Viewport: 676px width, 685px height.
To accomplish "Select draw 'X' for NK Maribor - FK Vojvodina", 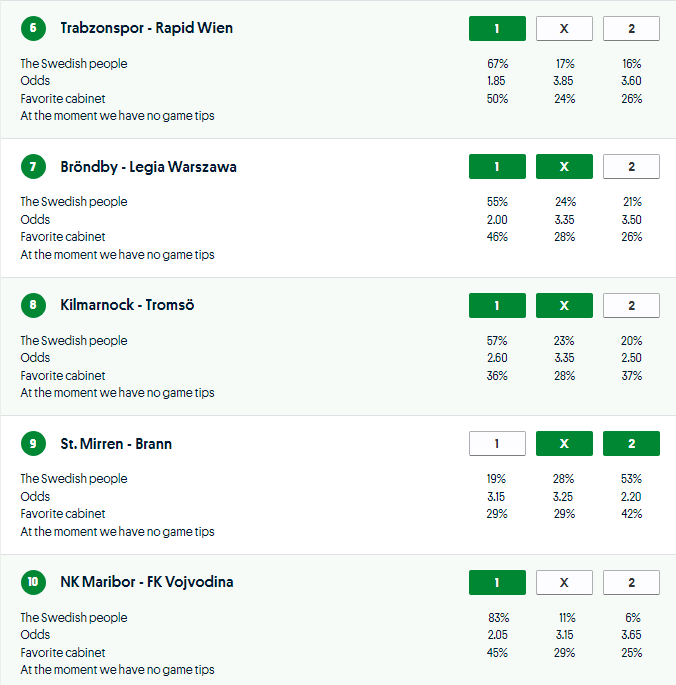I will [564, 582].
